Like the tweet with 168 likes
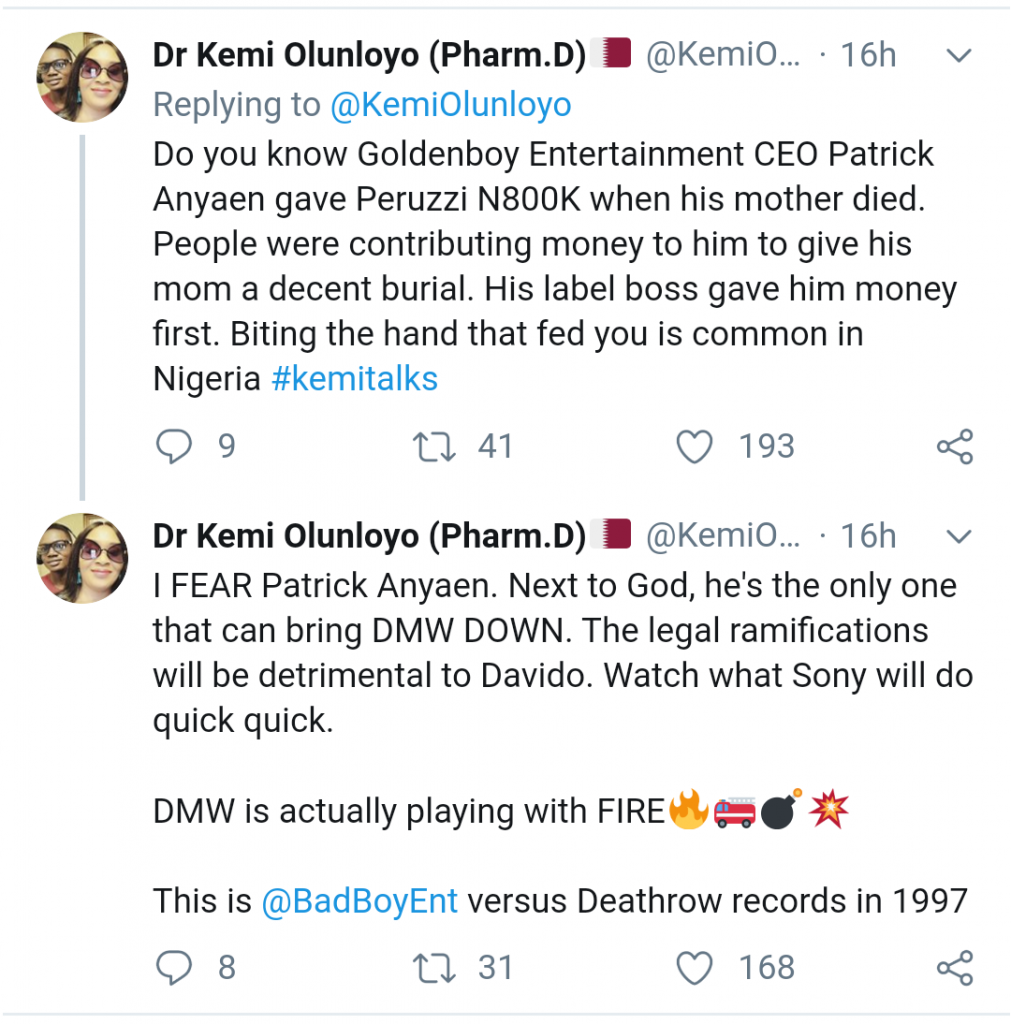 695,967
